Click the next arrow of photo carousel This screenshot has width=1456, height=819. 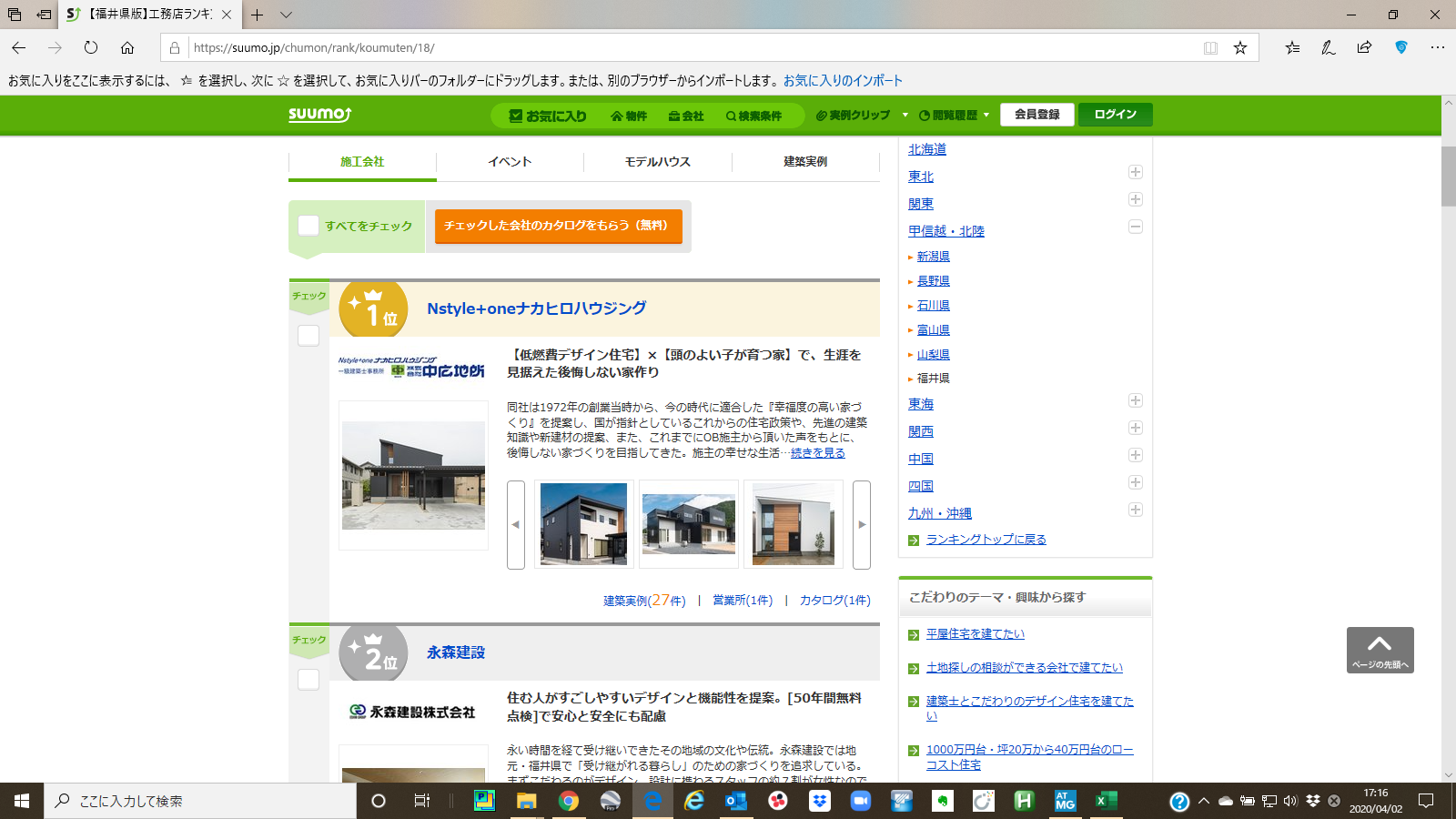click(x=862, y=525)
